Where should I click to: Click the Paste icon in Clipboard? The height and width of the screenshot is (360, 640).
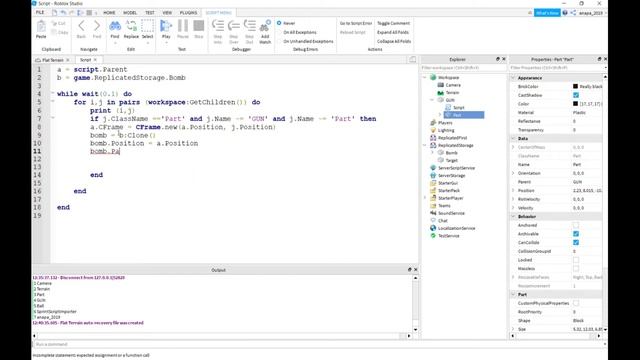[x=41, y=27]
